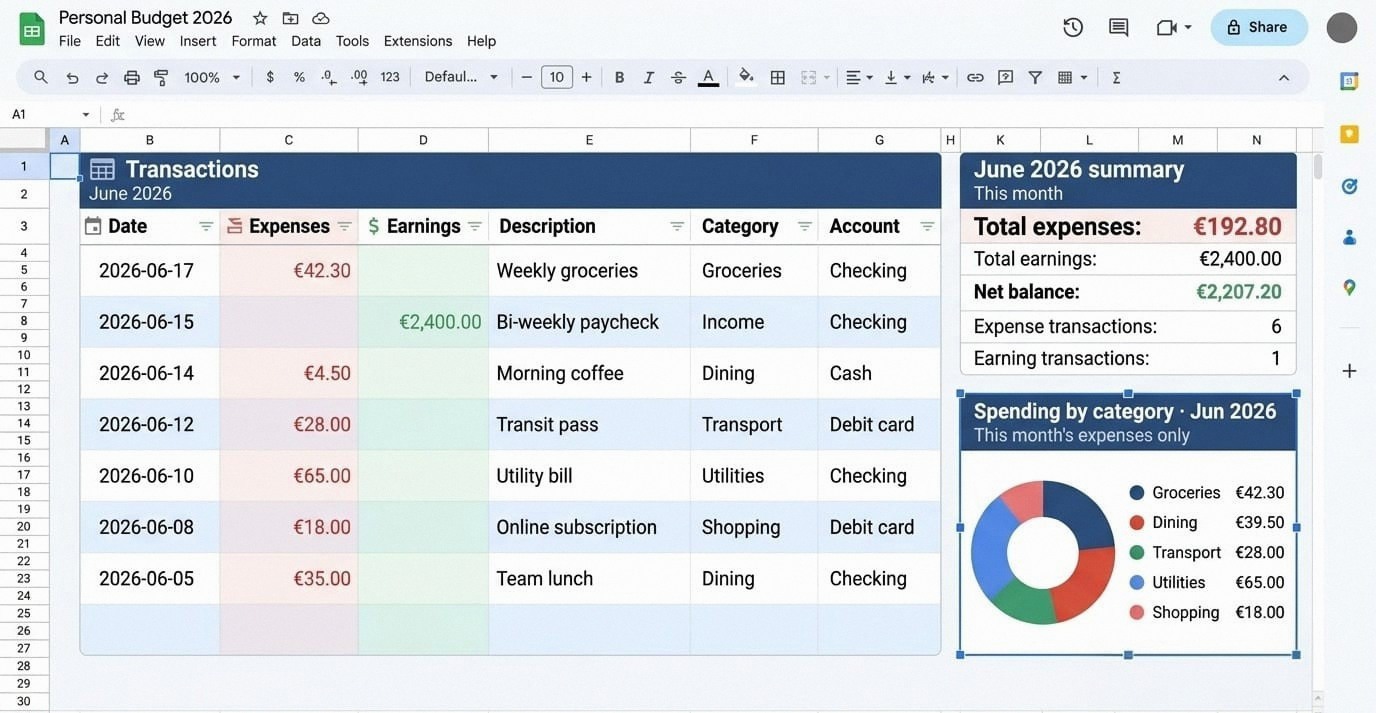Insert a link

pyautogui.click(x=975, y=77)
